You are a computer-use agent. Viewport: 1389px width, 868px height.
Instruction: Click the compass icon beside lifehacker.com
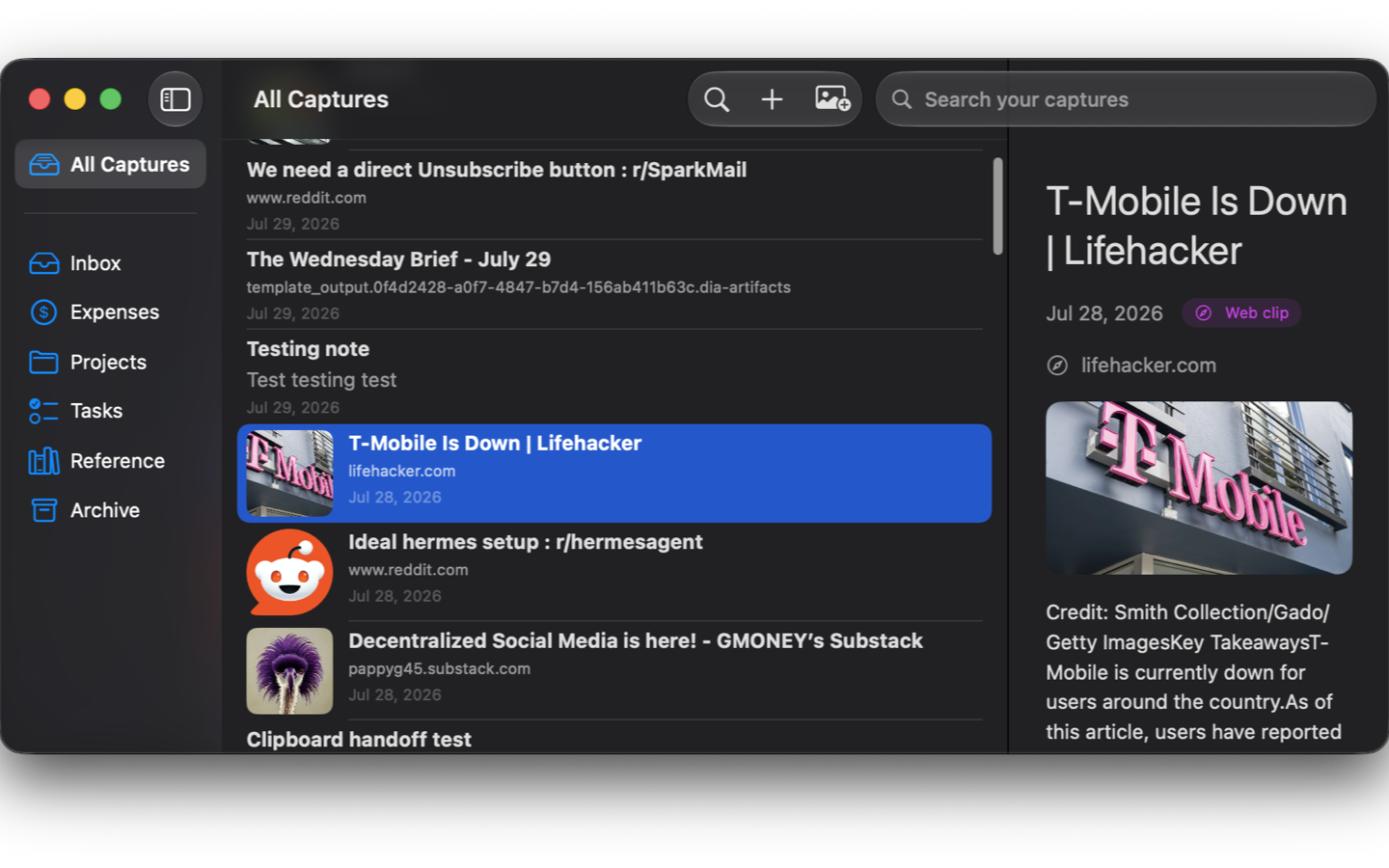[x=1057, y=366]
